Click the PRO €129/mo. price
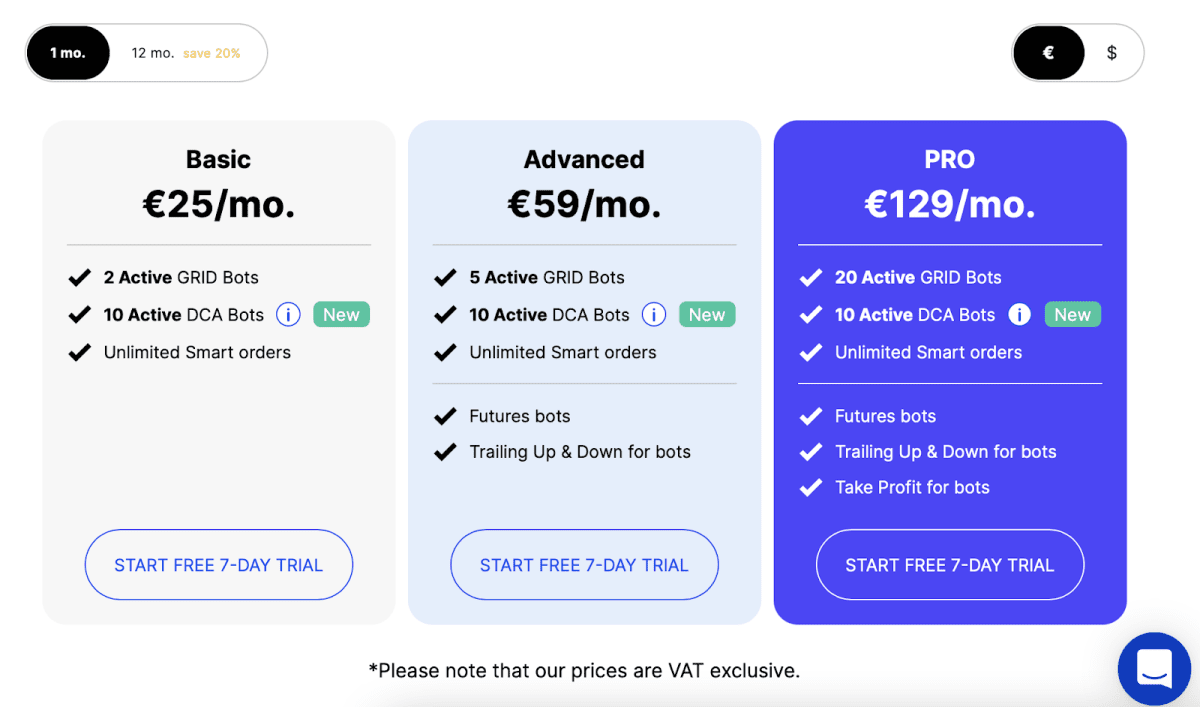The height and width of the screenshot is (707, 1200). pos(950,204)
